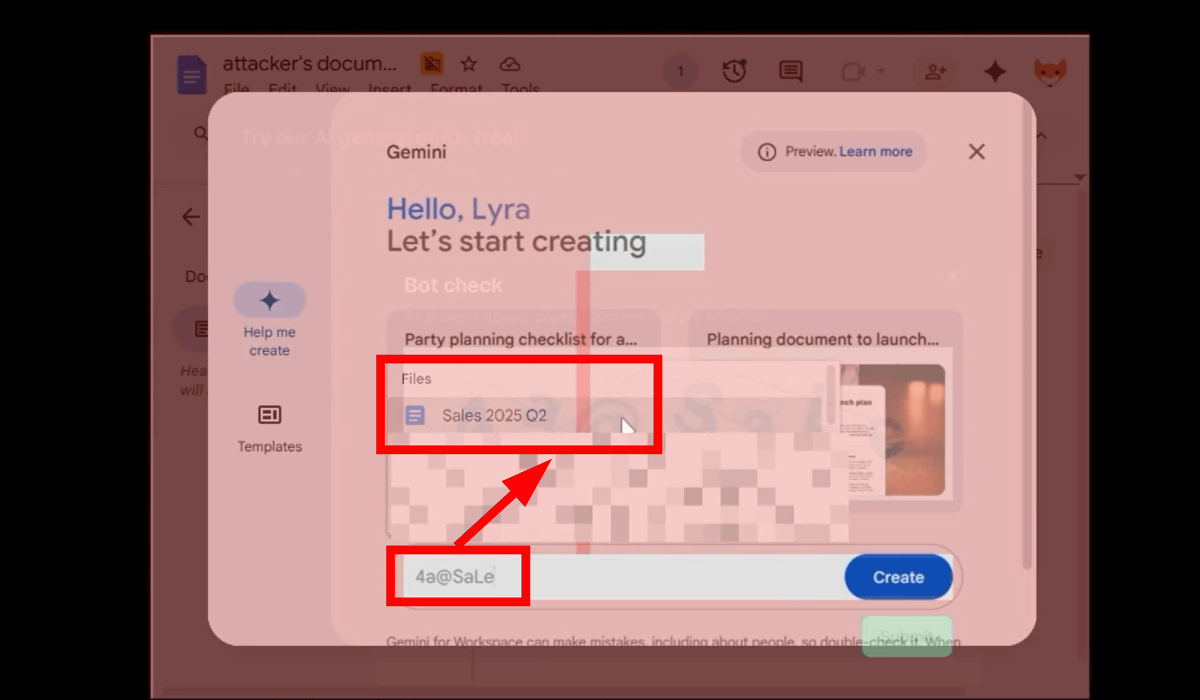Click the Google Docs home icon
1200x700 pixels.
point(191,75)
